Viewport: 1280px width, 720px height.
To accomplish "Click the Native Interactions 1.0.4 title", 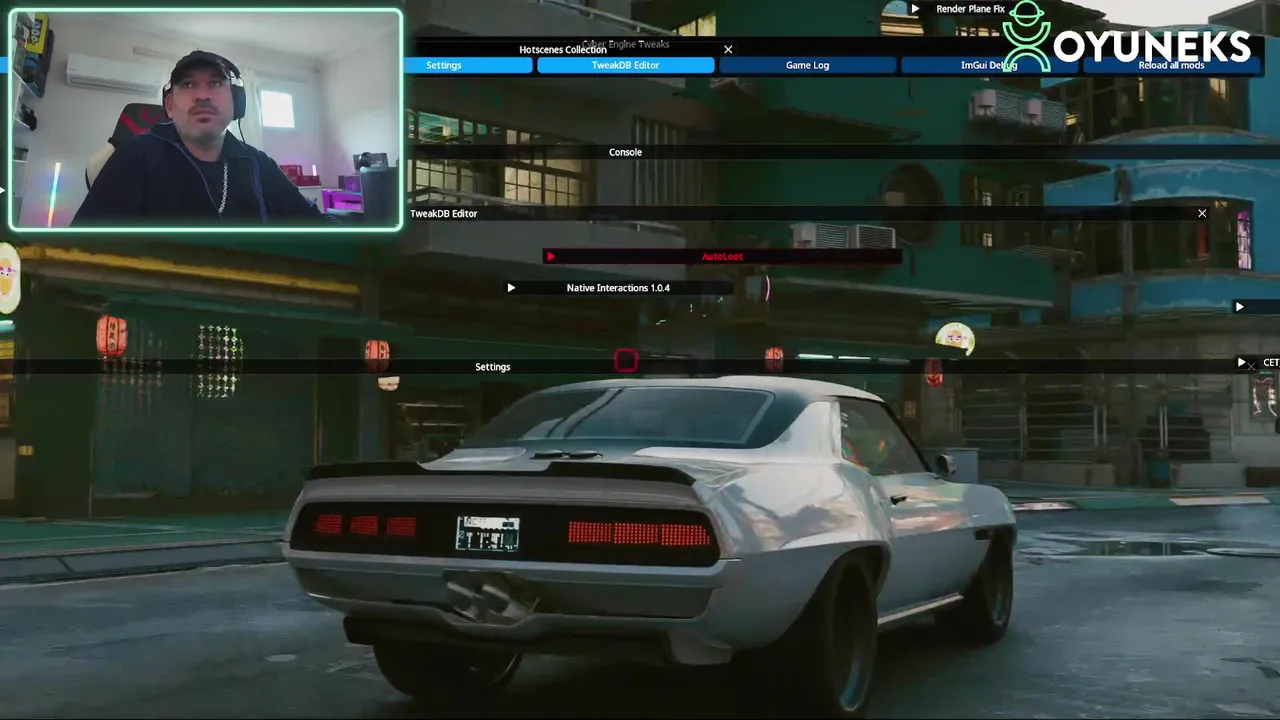I will [618, 288].
